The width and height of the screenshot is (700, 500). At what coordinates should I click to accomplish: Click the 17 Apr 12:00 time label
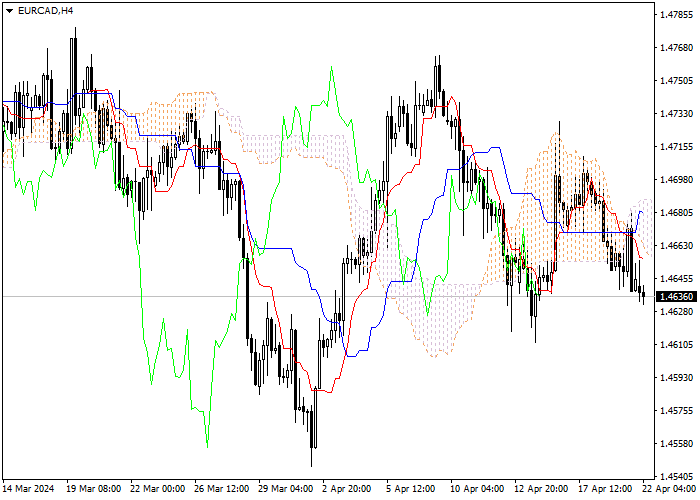[605, 489]
